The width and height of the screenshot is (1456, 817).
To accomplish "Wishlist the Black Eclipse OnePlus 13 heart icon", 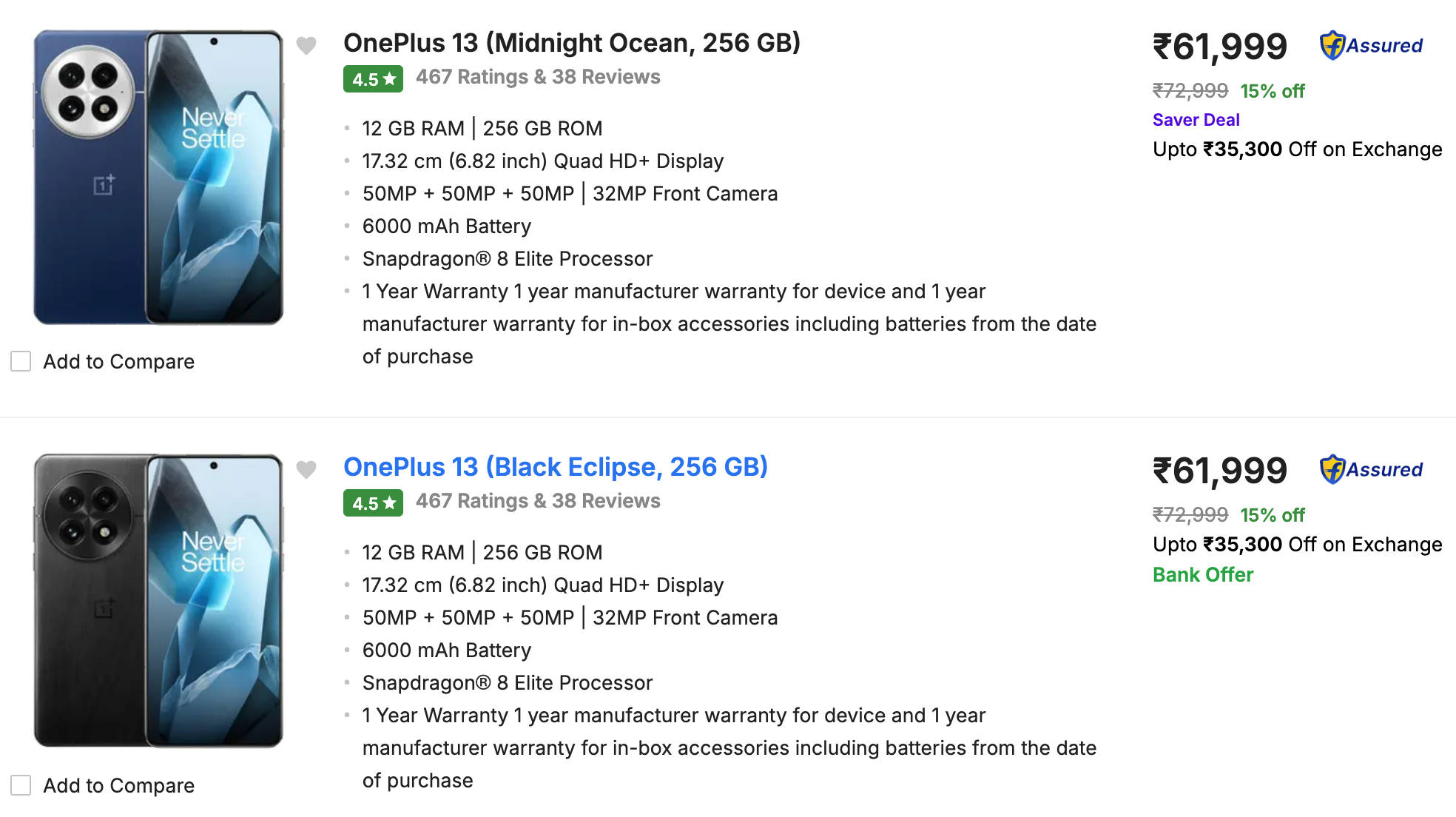I will coord(306,470).
